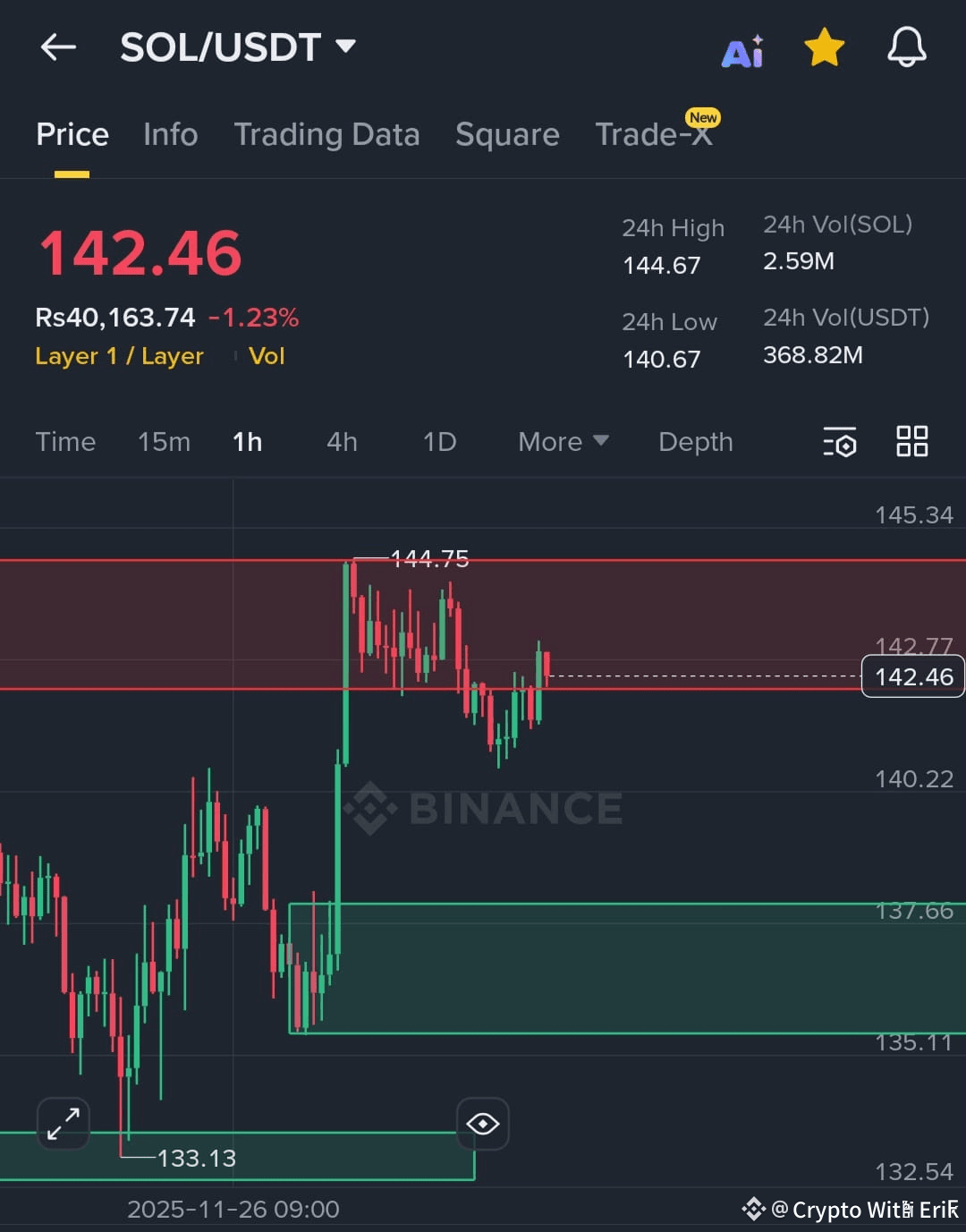Expand chart to fullscreen
The height and width of the screenshot is (1232, 966).
pyautogui.click(x=64, y=1123)
